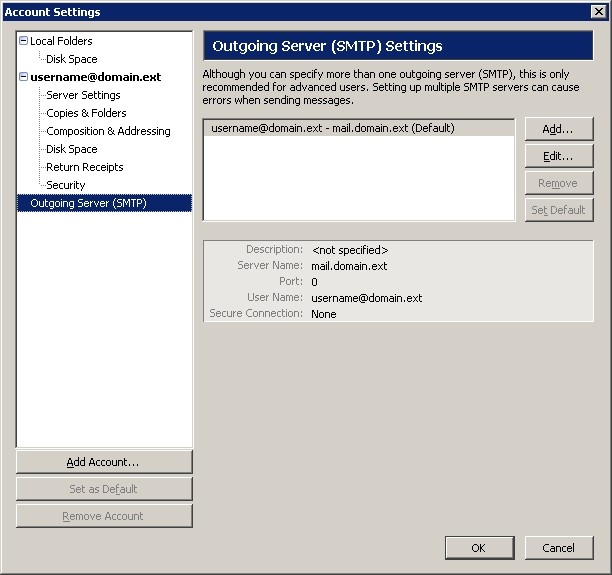The height and width of the screenshot is (575, 612).
Task: Select Local Folders in the account tree
Action: pos(61,41)
